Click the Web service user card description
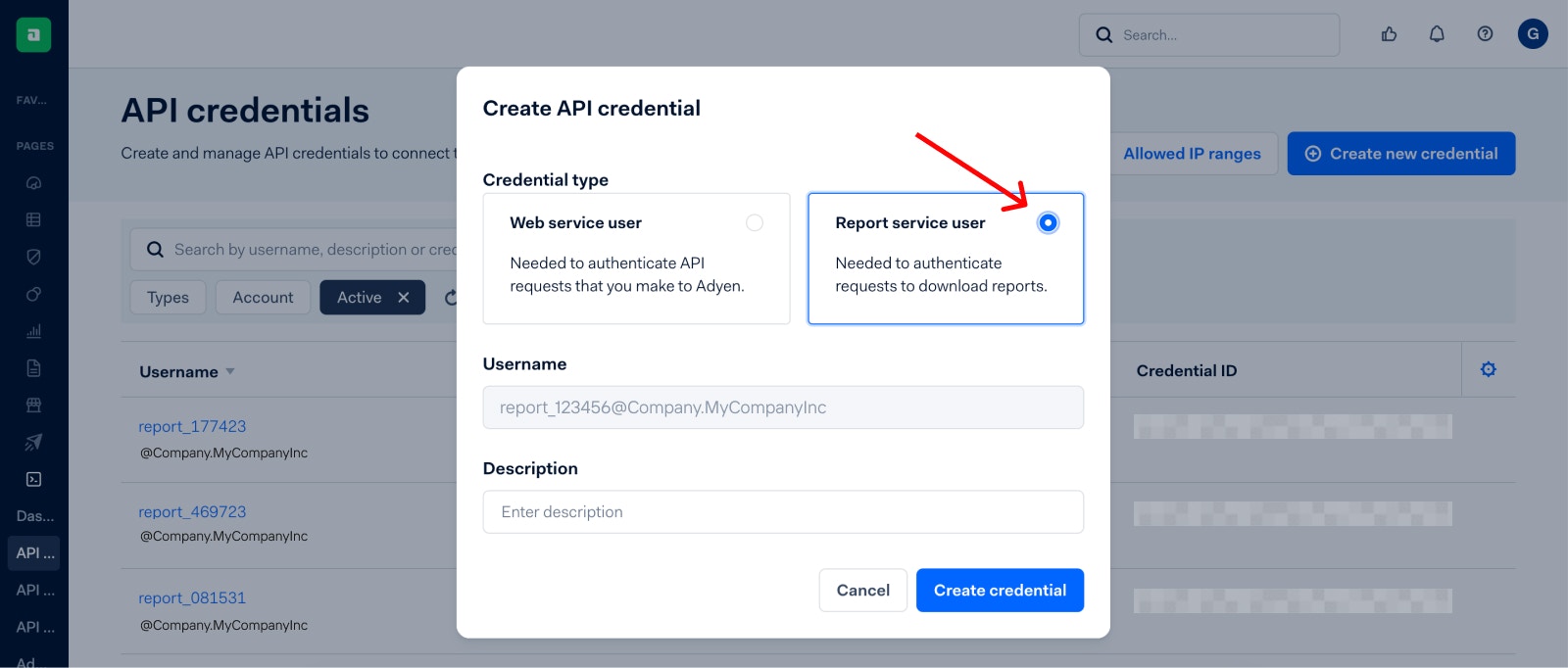 pyautogui.click(x=627, y=275)
